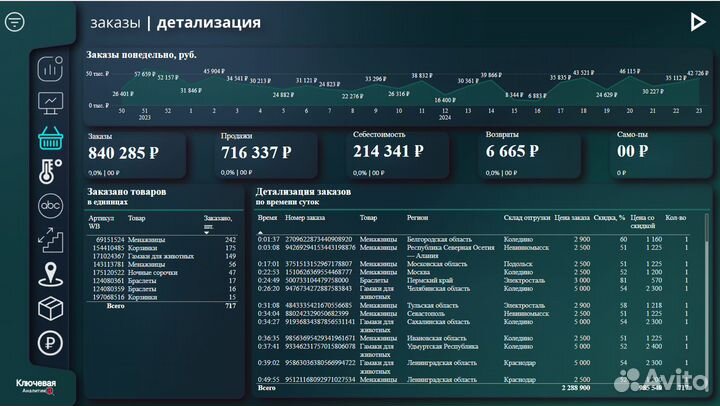Open the stairs growth icon in sidebar
This screenshot has width=720, height=406.
click(x=50, y=240)
